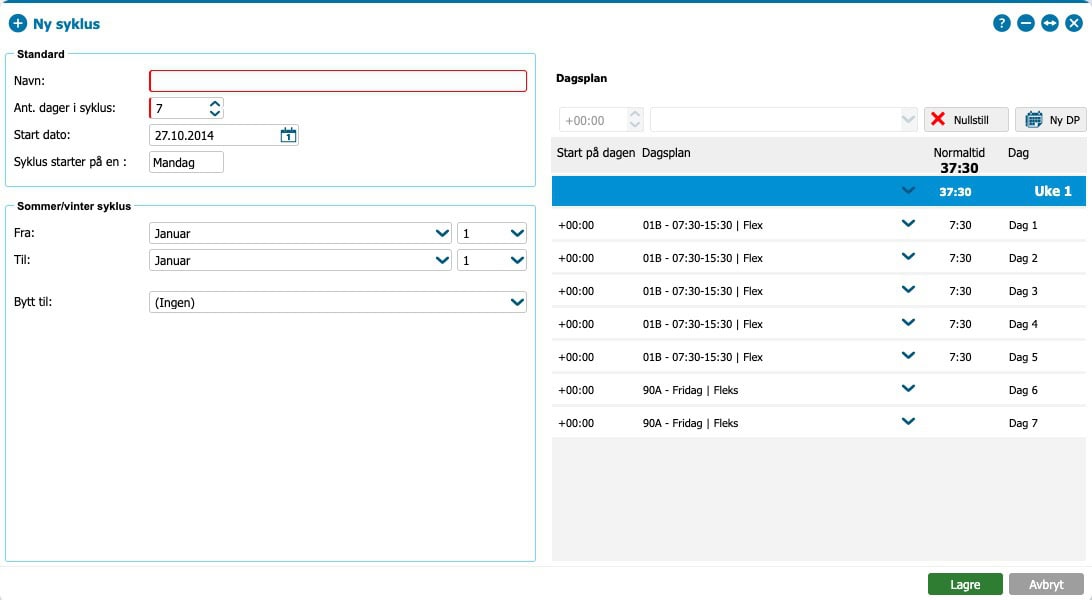Click the Nullstill button
Screen dimensions: 1092x600
tap(966, 120)
